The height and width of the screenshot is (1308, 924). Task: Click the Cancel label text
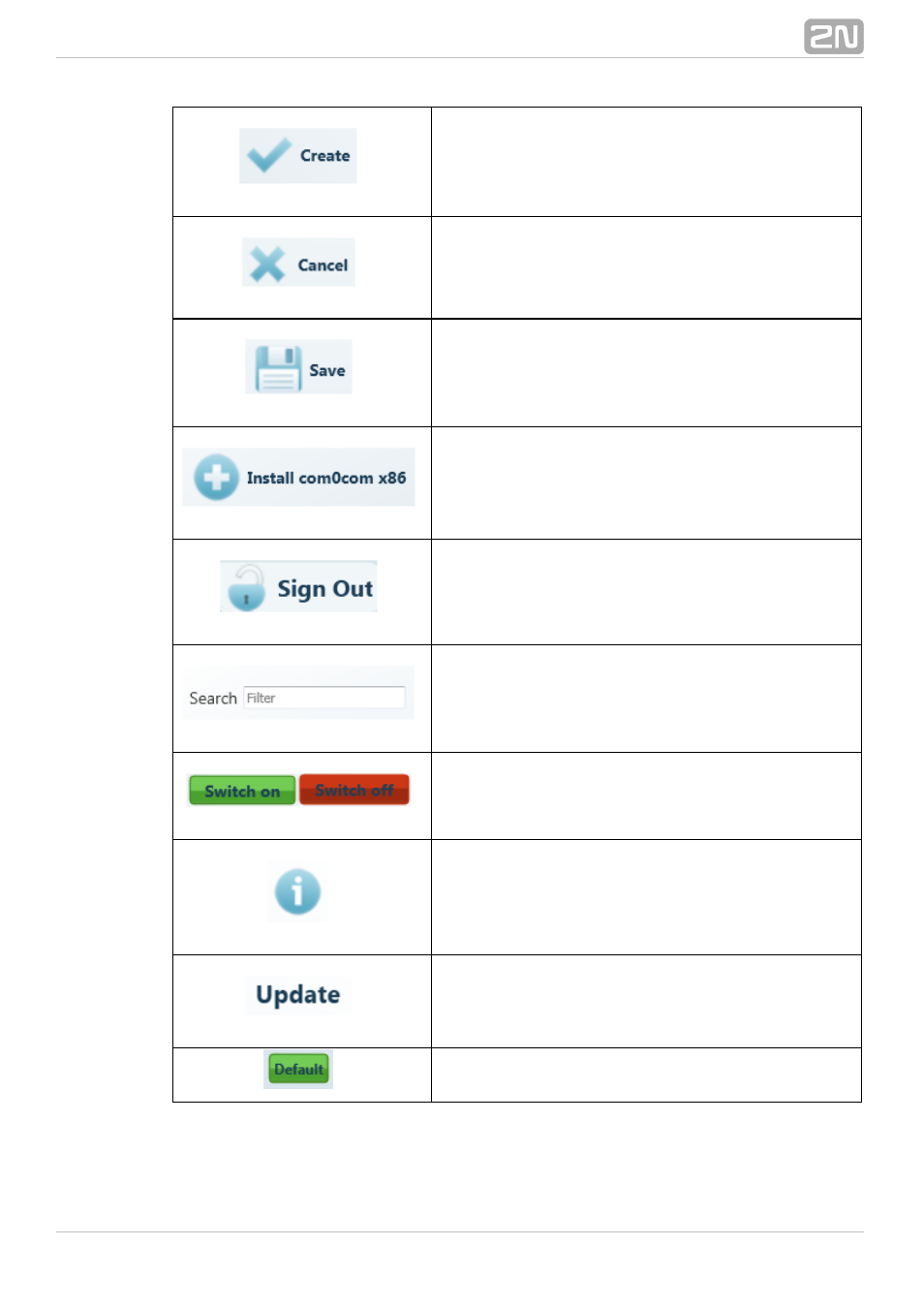click(x=323, y=265)
